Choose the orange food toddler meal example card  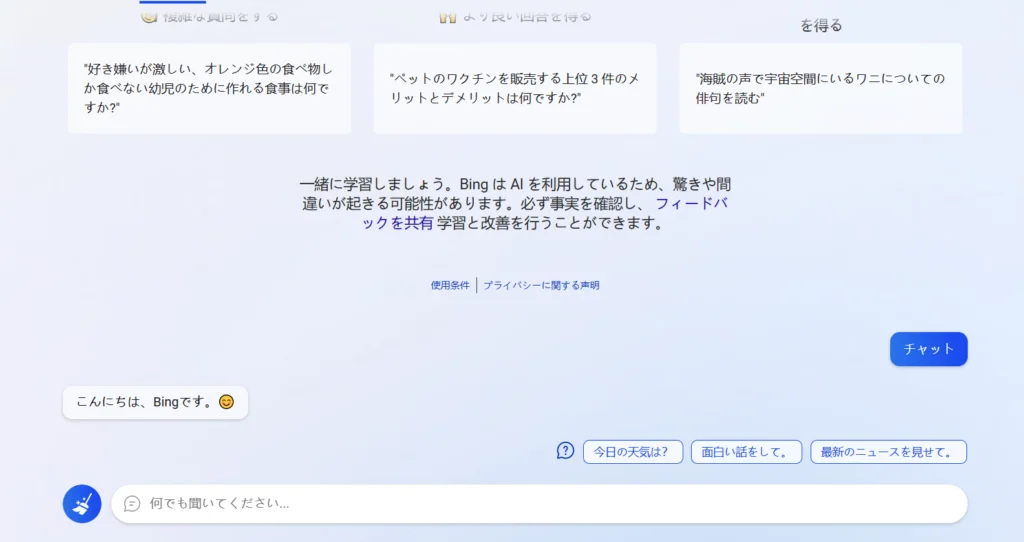click(210, 88)
